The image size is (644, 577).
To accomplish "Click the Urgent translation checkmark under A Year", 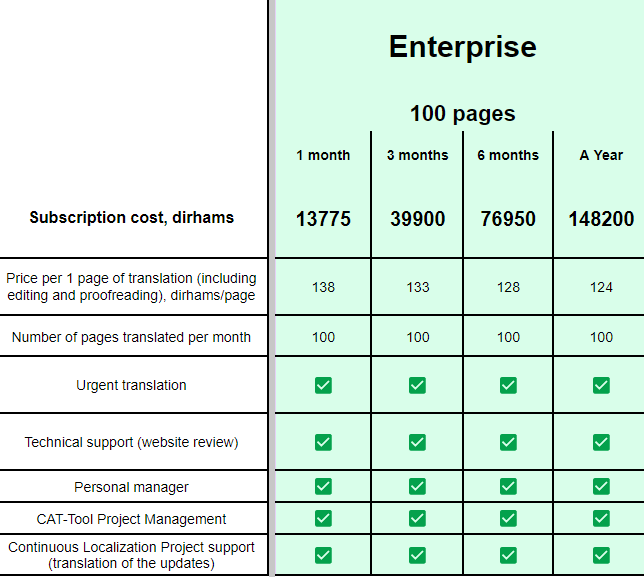I will tap(601, 385).
